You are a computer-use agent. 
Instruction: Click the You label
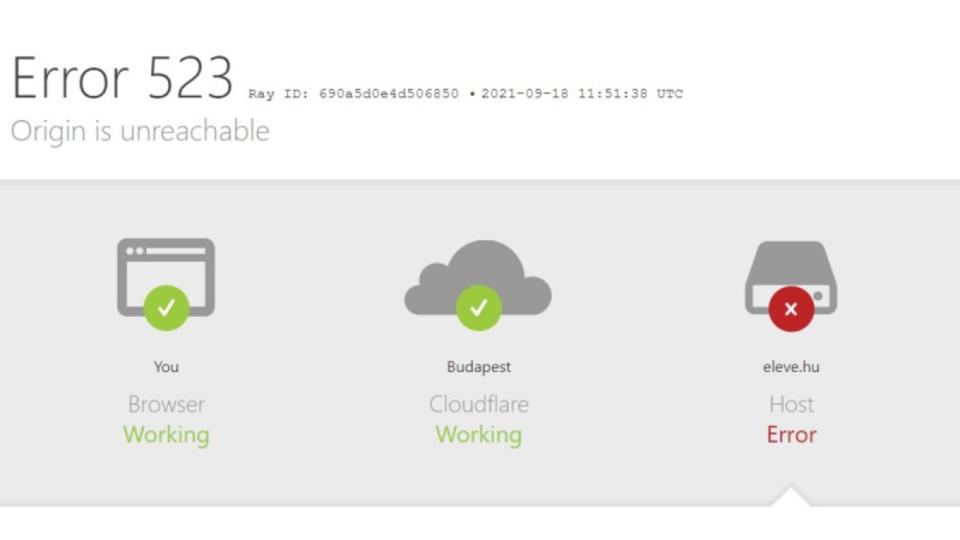[166, 367]
